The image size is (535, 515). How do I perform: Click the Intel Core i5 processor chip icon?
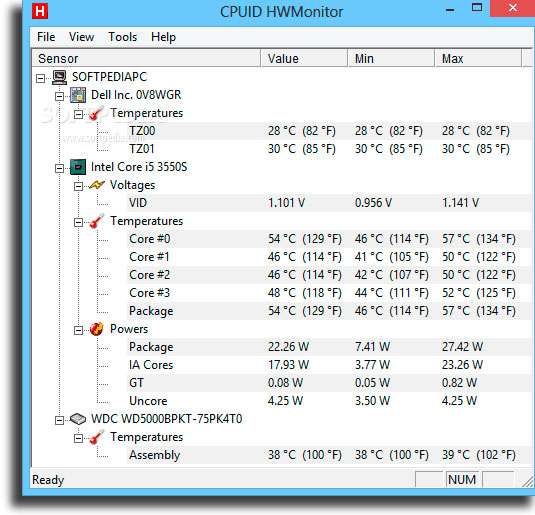coord(78,167)
